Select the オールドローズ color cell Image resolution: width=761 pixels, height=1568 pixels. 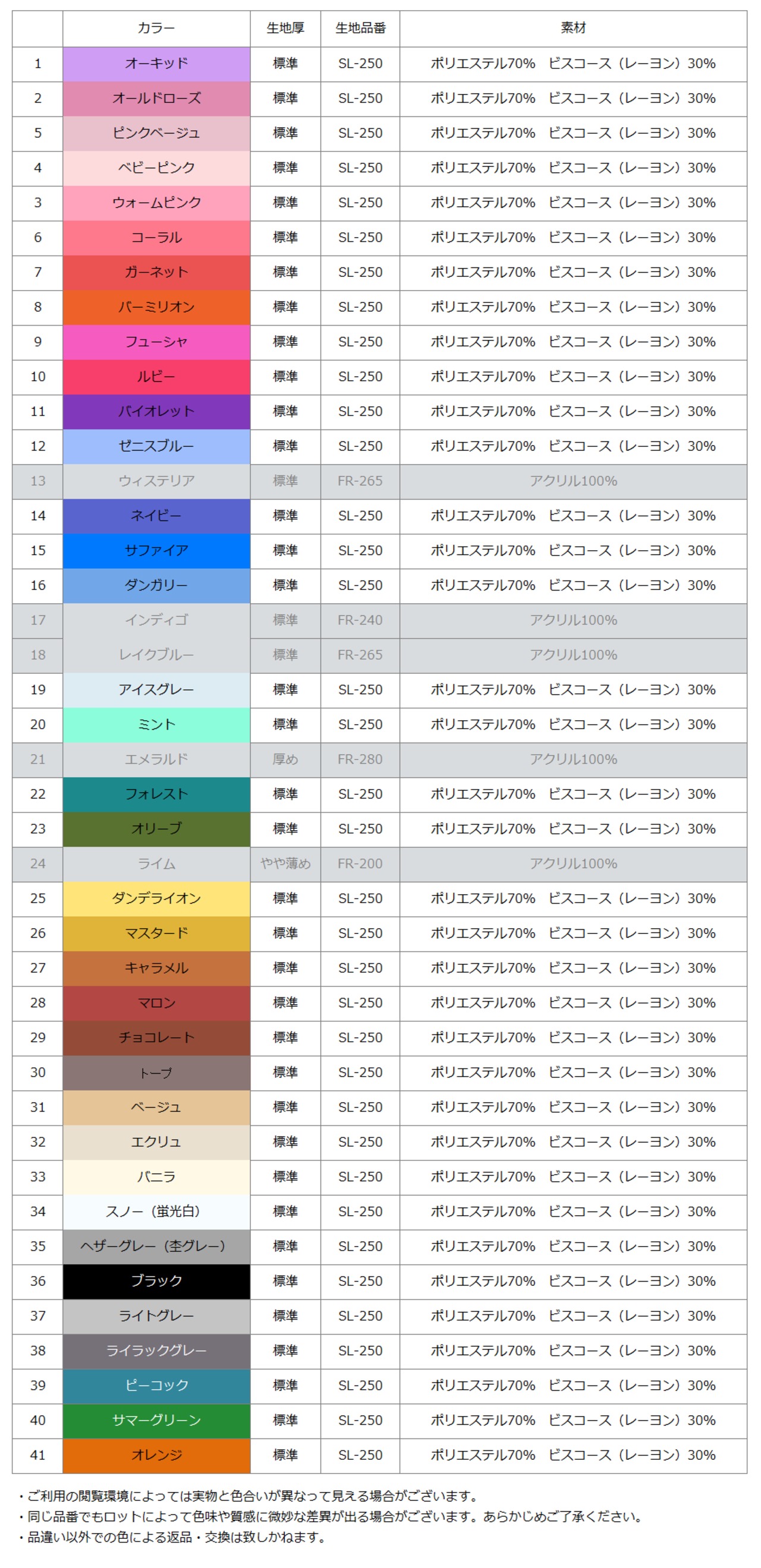(156, 99)
